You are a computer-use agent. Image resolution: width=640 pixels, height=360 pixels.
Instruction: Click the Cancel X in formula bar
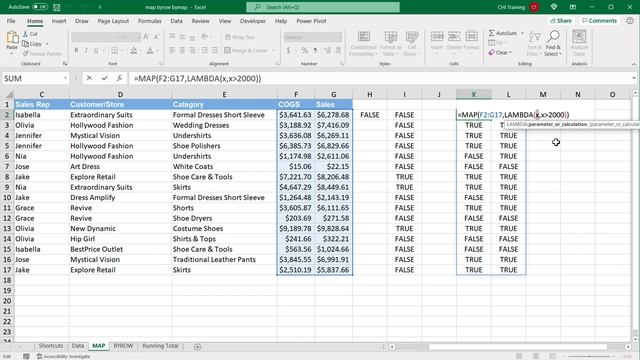click(x=89, y=78)
